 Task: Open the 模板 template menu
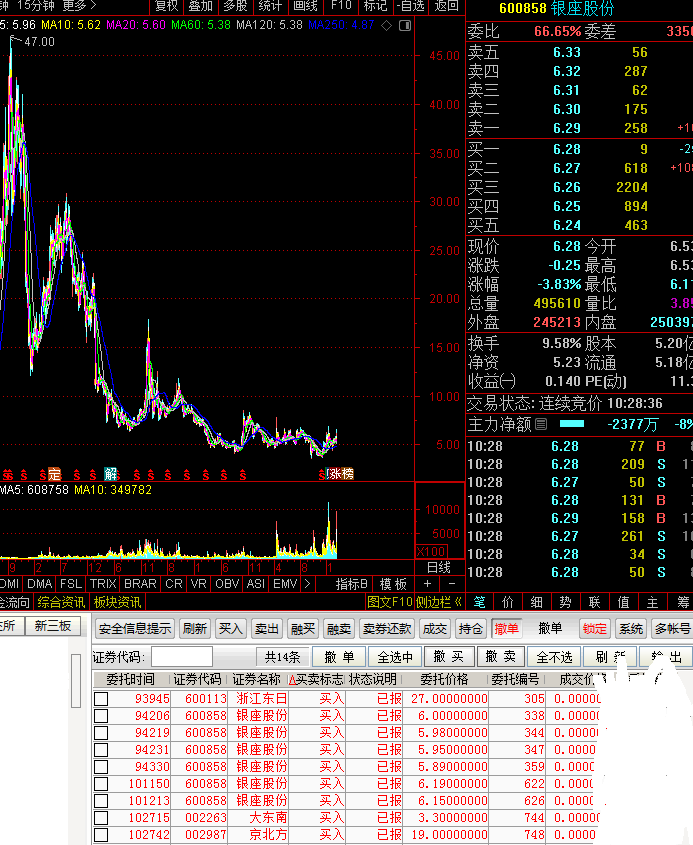[393, 584]
